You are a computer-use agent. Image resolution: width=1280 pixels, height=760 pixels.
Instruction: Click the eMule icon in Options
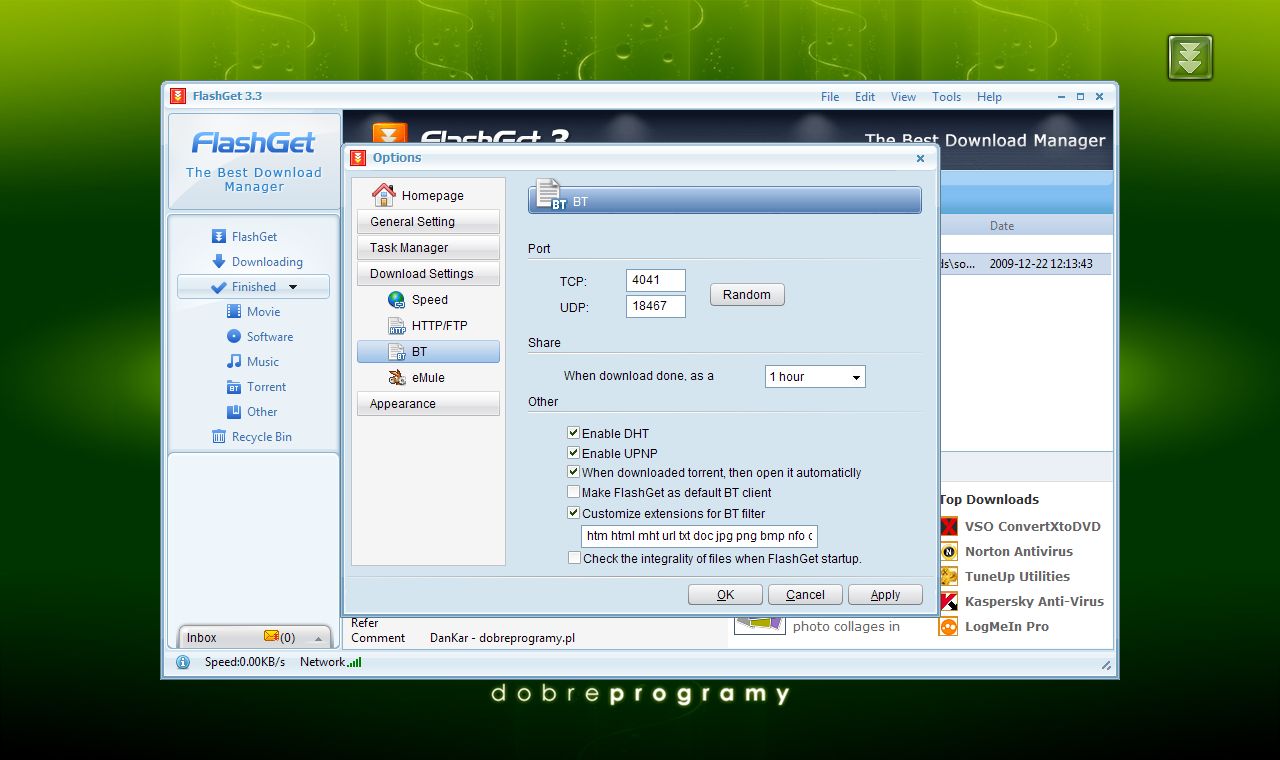click(397, 377)
